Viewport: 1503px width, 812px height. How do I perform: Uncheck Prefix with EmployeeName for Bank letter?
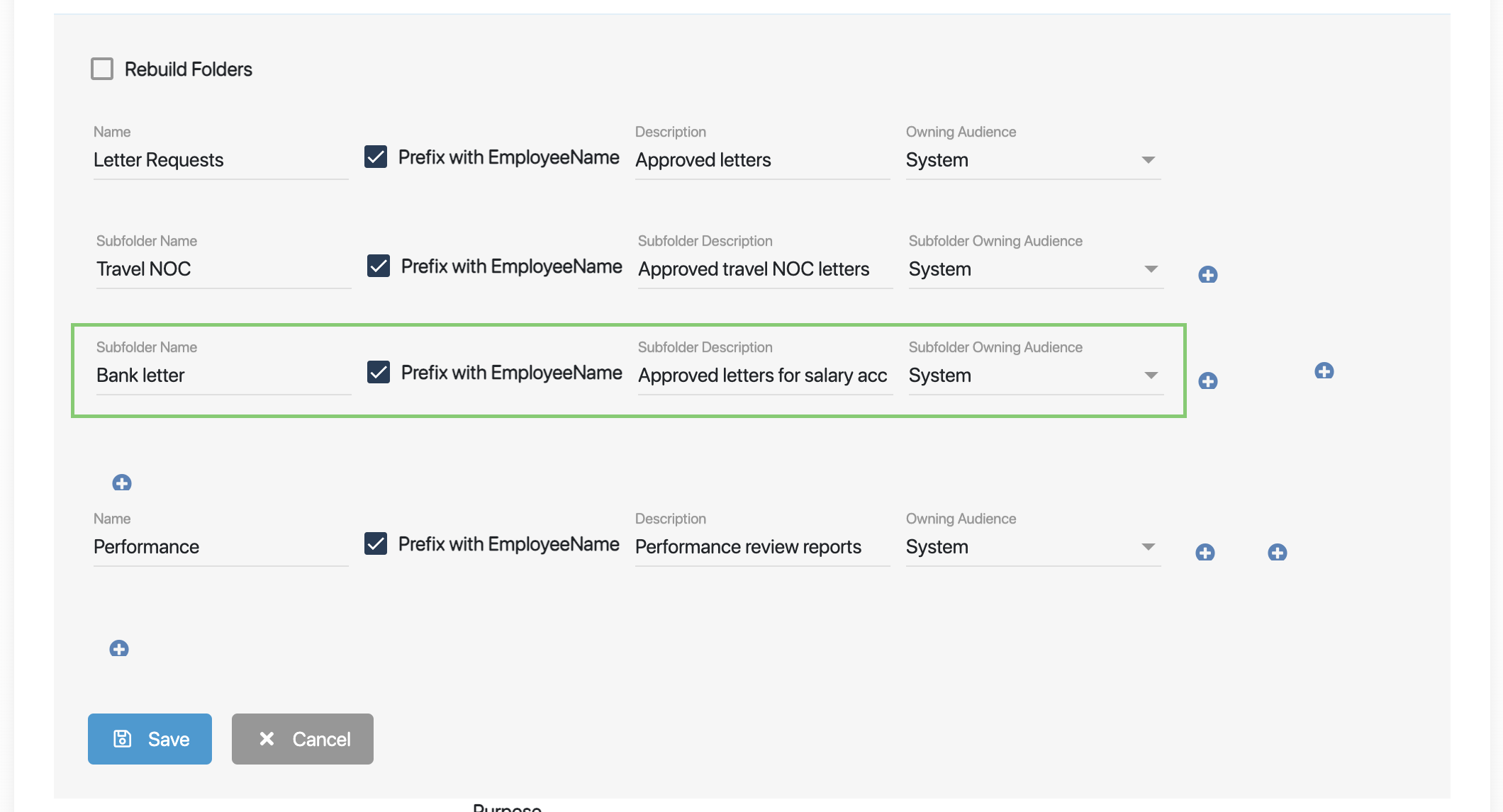[x=379, y=372]
